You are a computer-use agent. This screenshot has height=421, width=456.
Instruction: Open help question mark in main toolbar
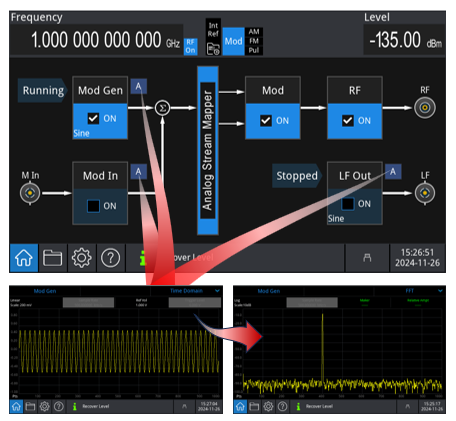[x=110, y=258]
